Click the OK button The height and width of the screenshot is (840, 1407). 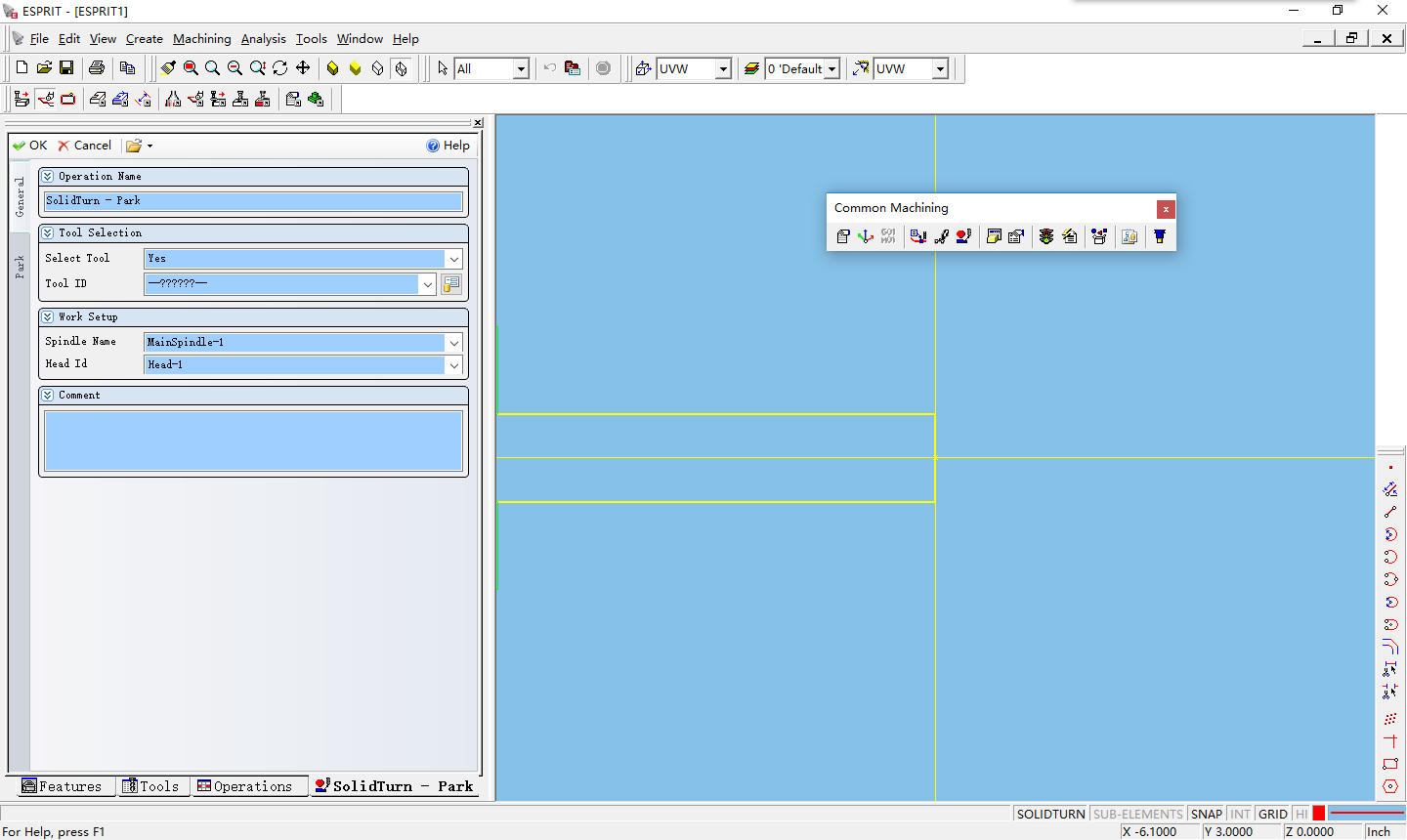pos(30,146)
